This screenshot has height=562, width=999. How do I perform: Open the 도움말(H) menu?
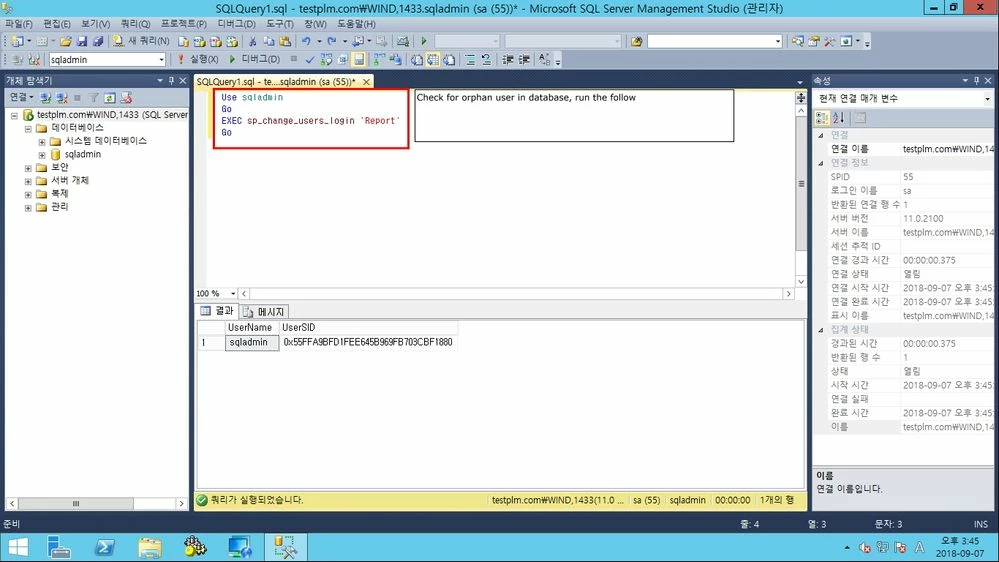(x=356, y=24)
